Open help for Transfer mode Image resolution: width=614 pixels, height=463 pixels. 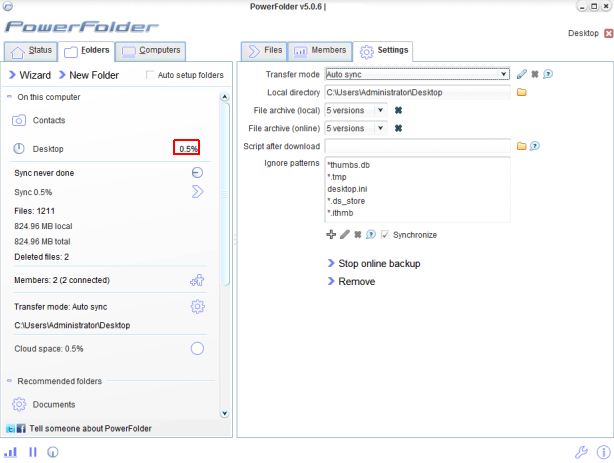(x=548, y=74)
